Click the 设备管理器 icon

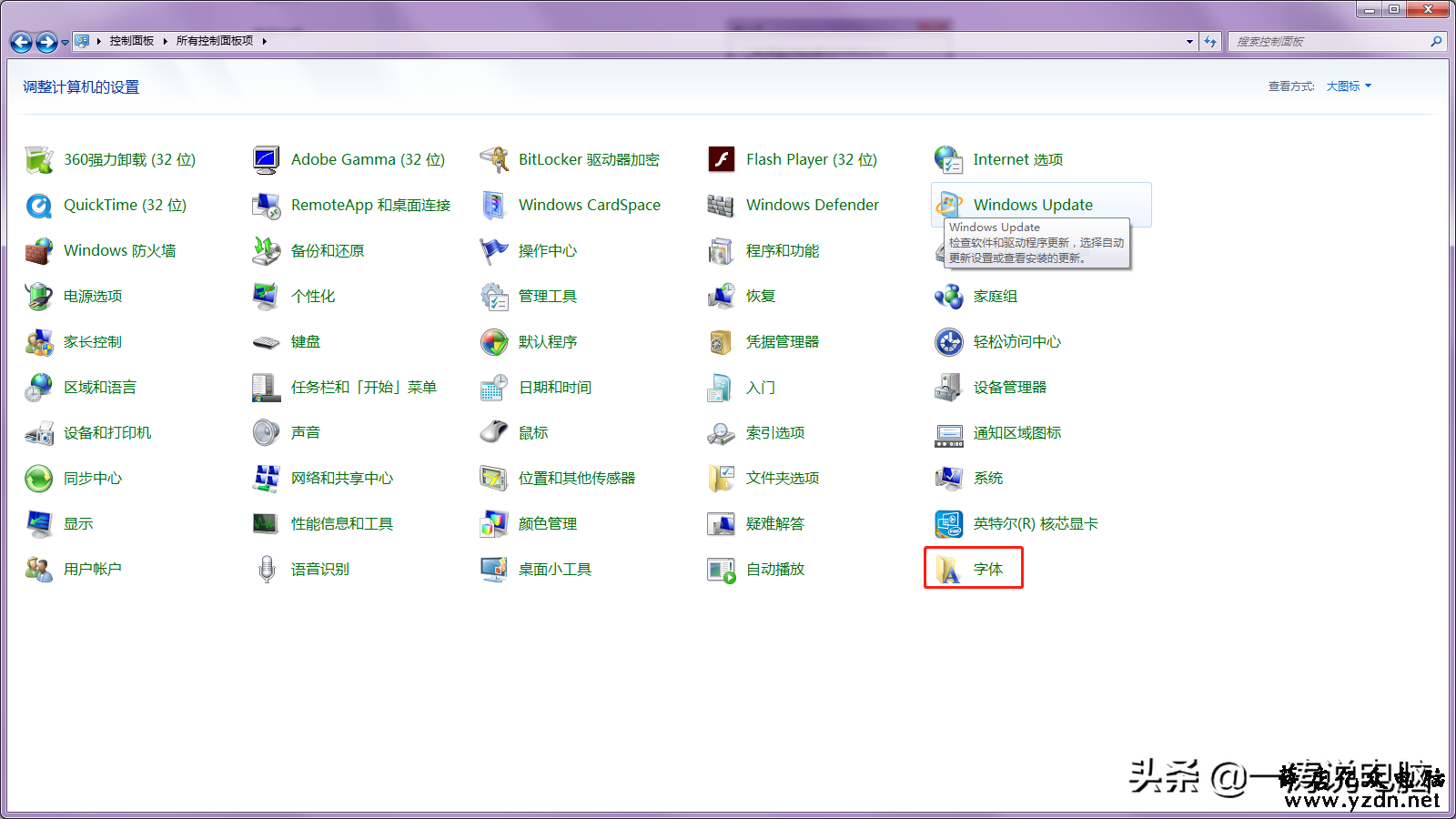point(949,387)
